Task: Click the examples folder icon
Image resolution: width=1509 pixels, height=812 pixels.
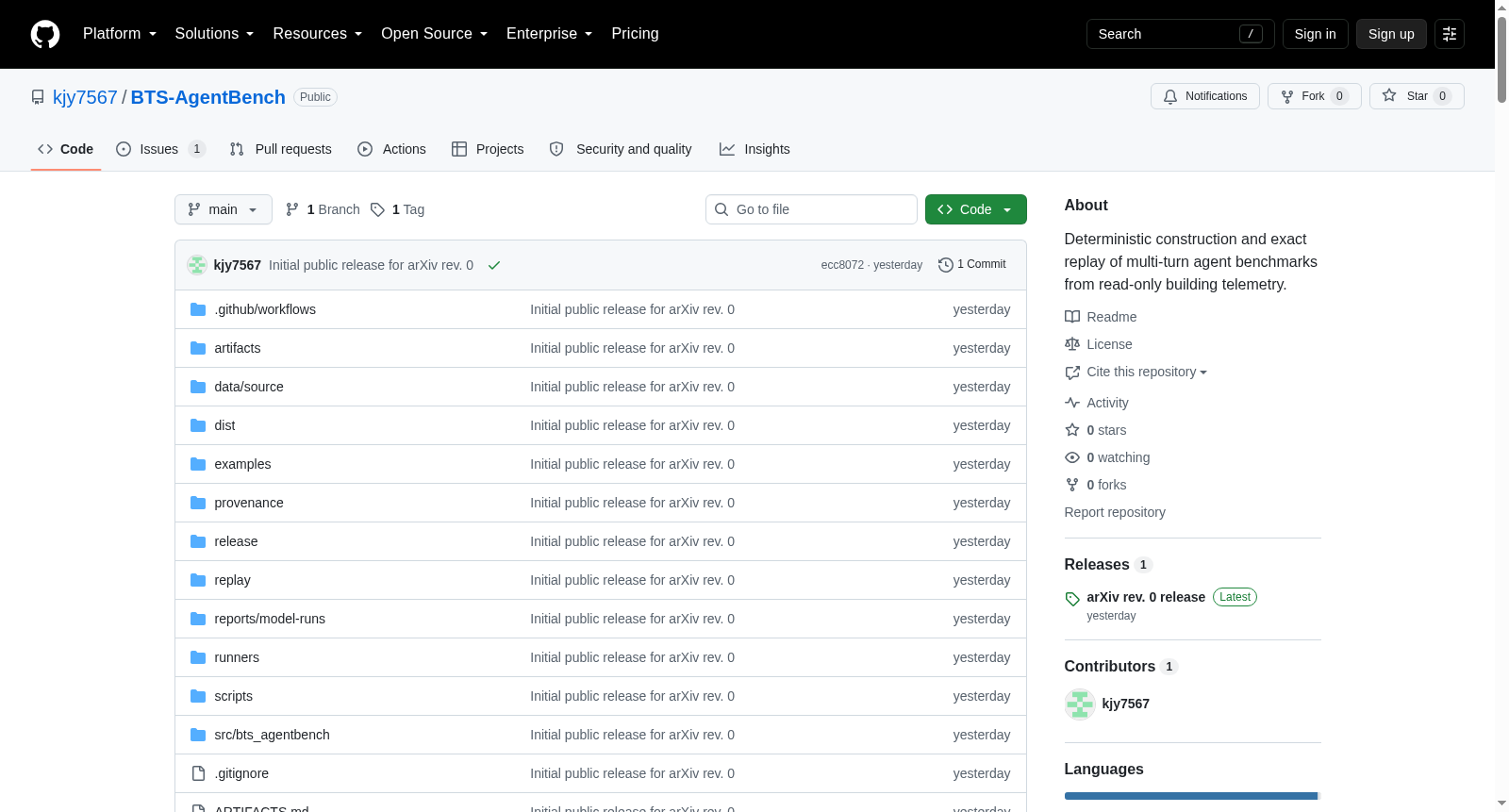Action: pos(198,464)
